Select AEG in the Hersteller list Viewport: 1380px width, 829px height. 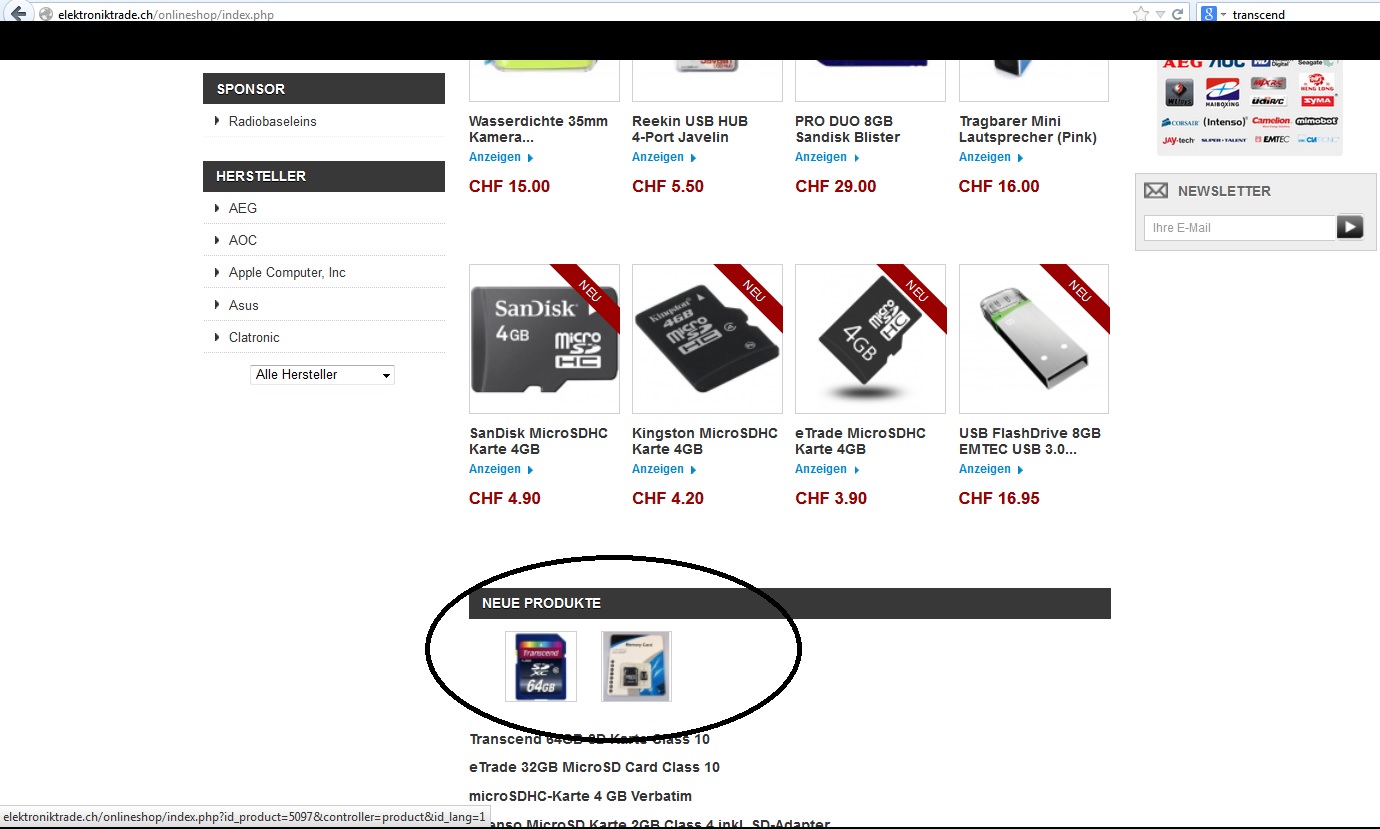click(x=243, y=208)
